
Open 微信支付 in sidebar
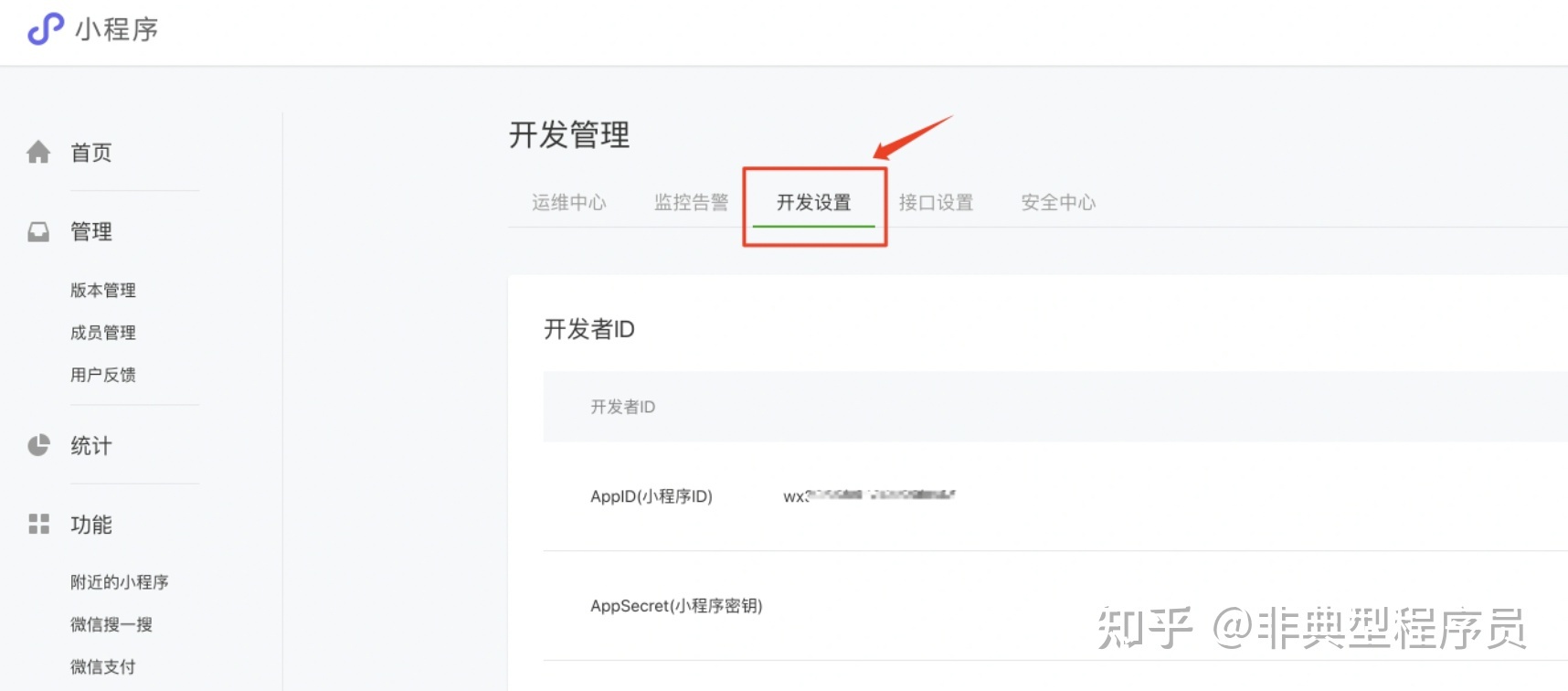click(x=103, y=666)
